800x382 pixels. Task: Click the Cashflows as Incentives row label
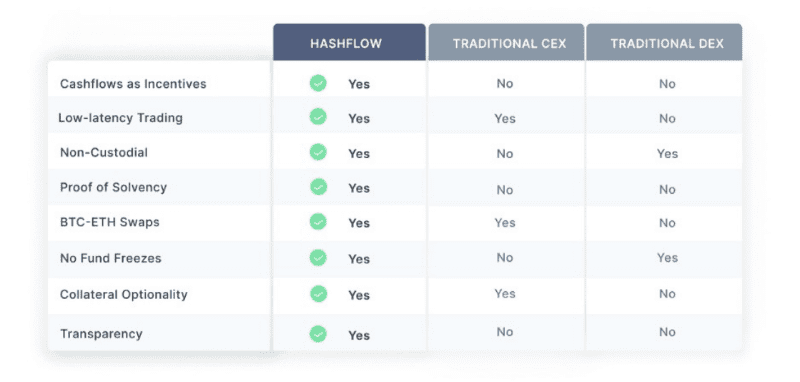(133, 84)
